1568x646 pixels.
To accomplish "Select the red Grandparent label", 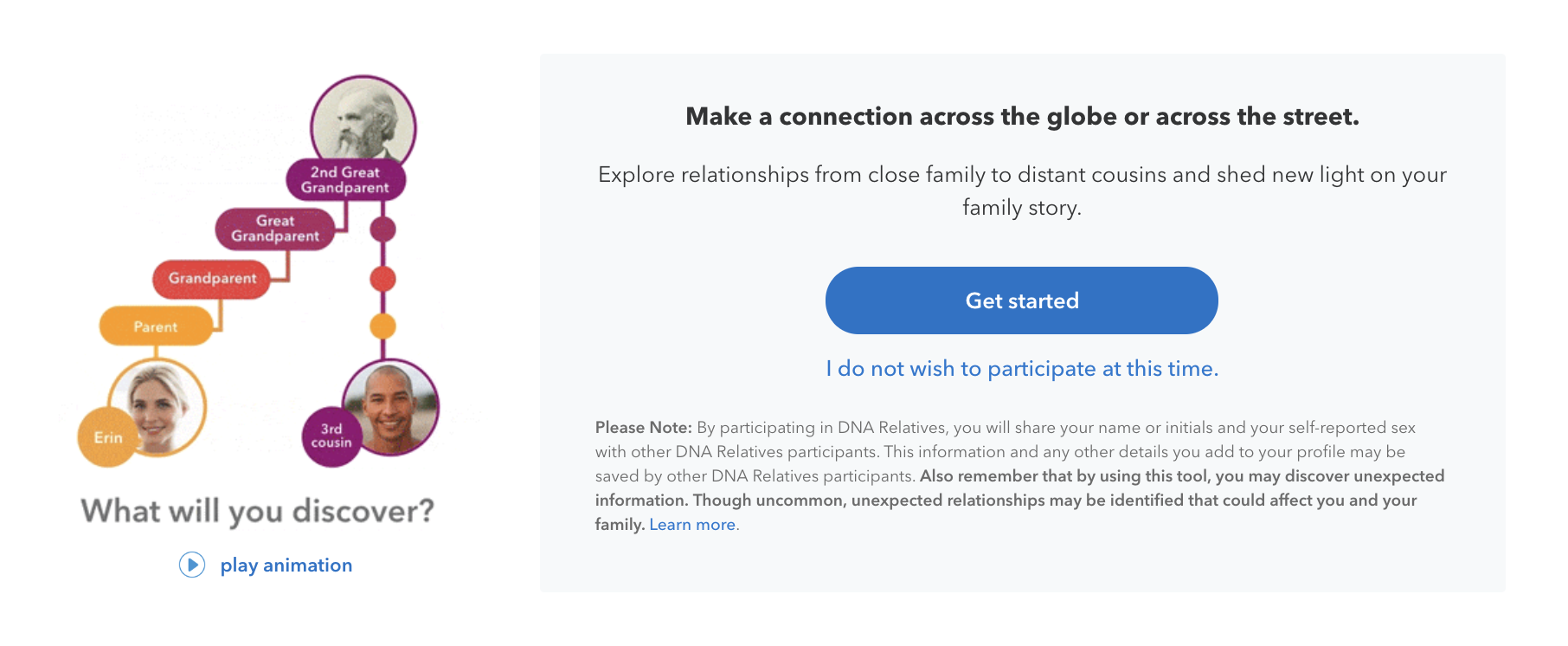I will coord(212,279).
